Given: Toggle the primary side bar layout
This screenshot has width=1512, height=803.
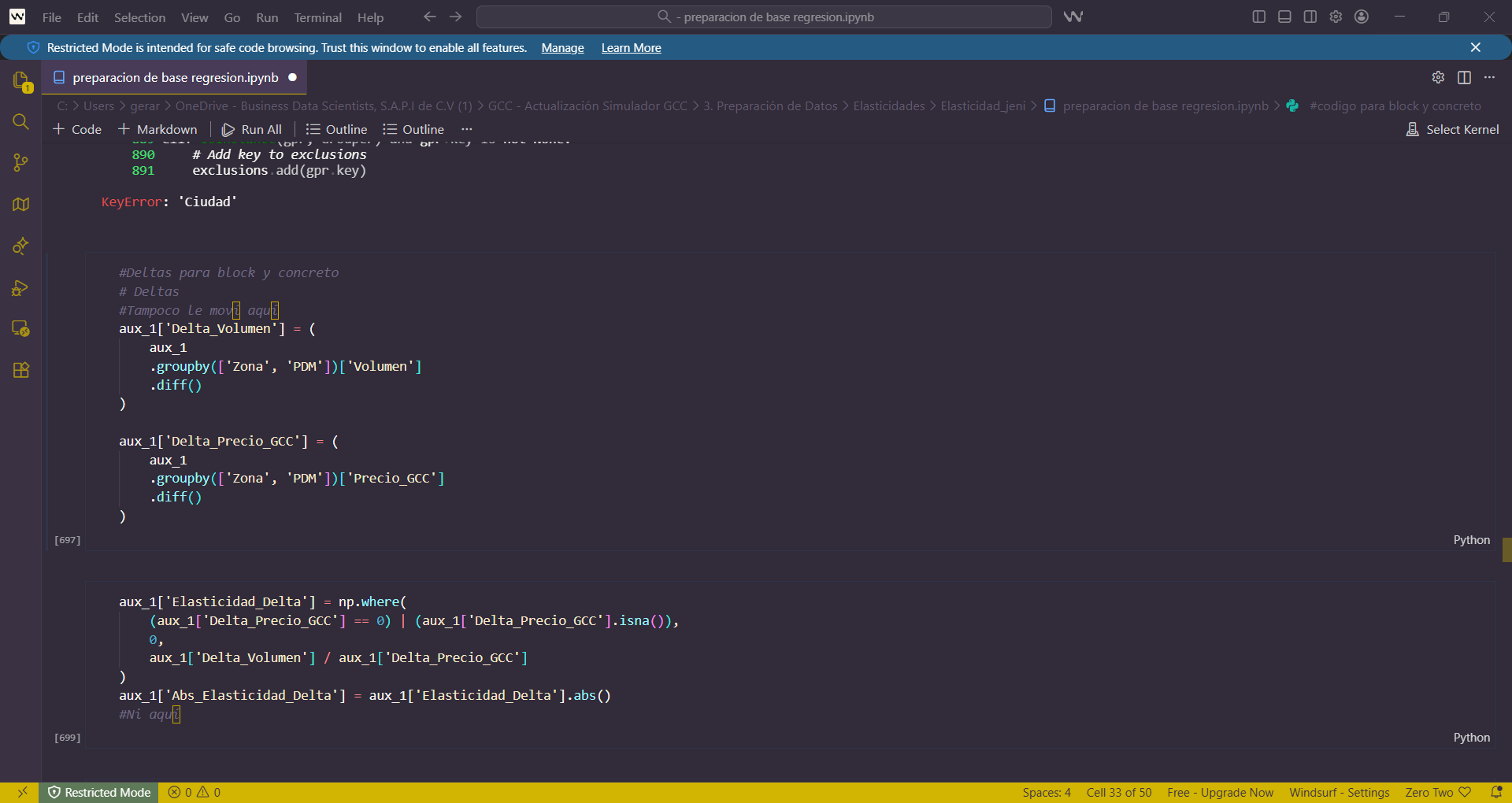Looking at the screenshot, I should pyautogui.click(x=1259, y=17).
